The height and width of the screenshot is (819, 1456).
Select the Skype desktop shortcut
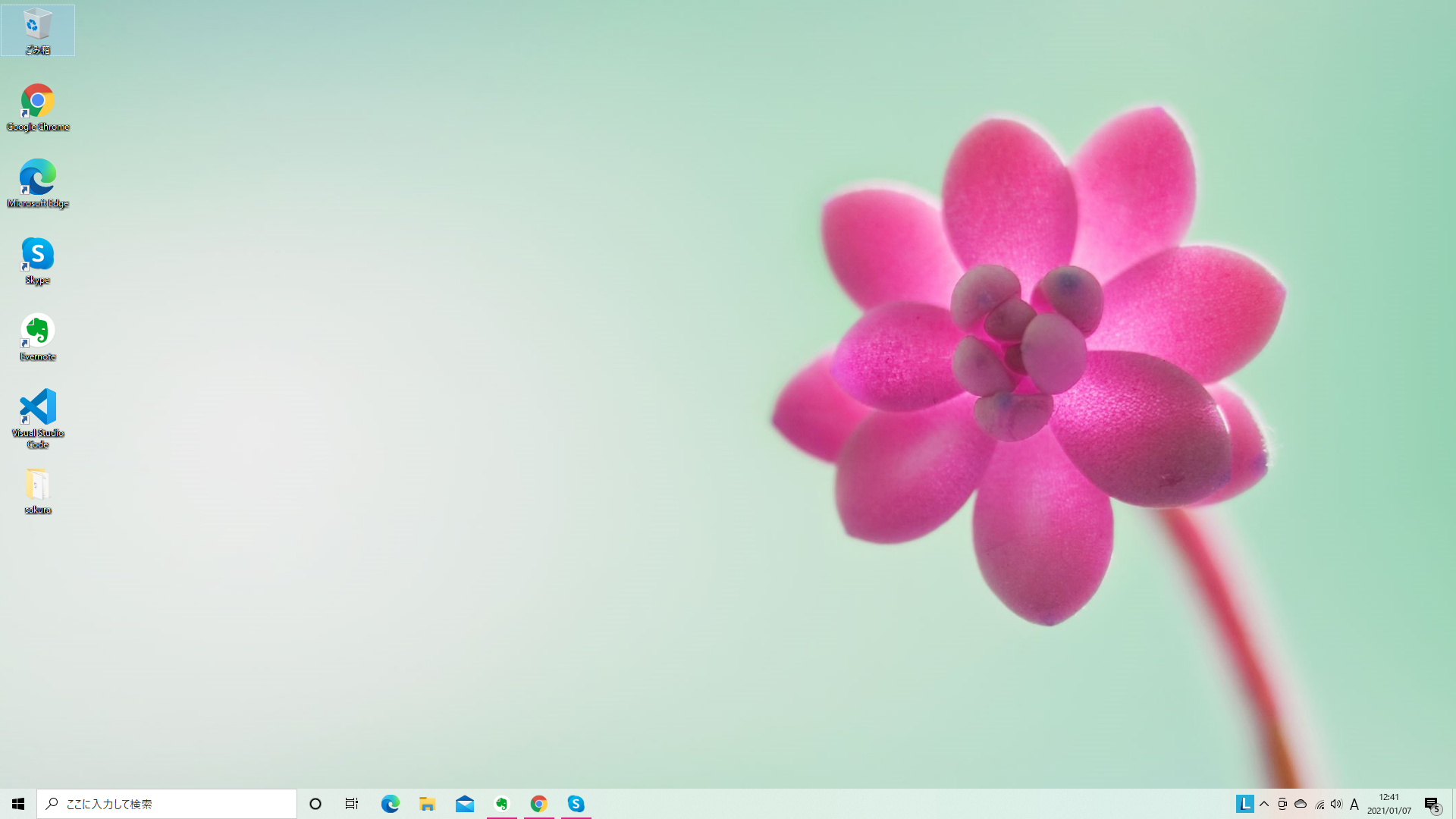click(x=37, y=261)
